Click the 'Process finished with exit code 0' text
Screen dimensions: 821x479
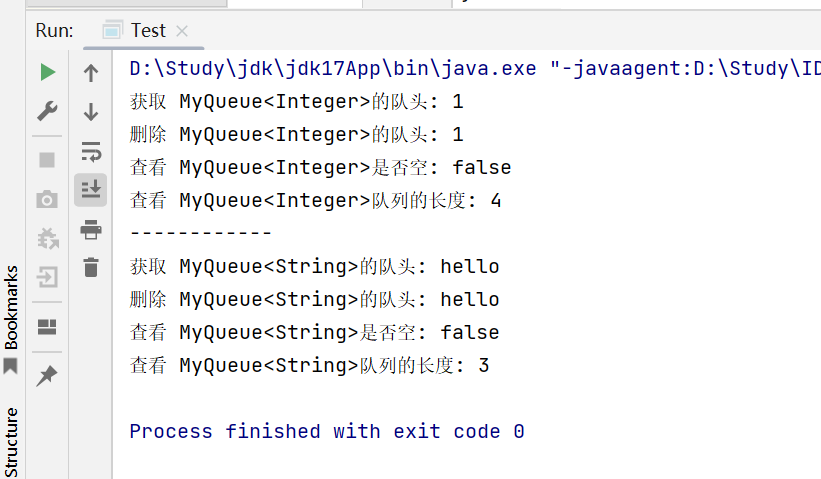click(x=326, y=432)
